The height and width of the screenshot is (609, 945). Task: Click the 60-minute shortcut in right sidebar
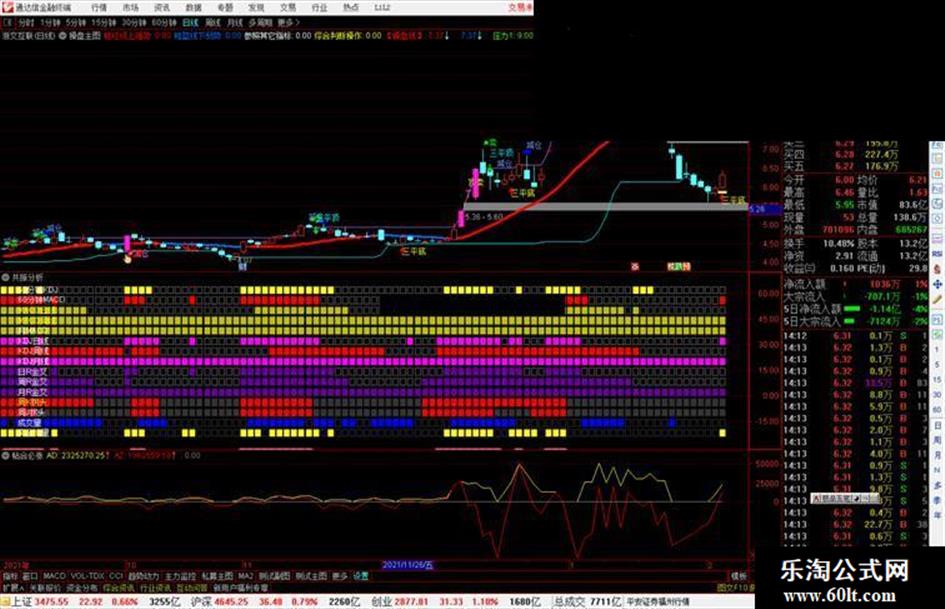pos(937,410)
